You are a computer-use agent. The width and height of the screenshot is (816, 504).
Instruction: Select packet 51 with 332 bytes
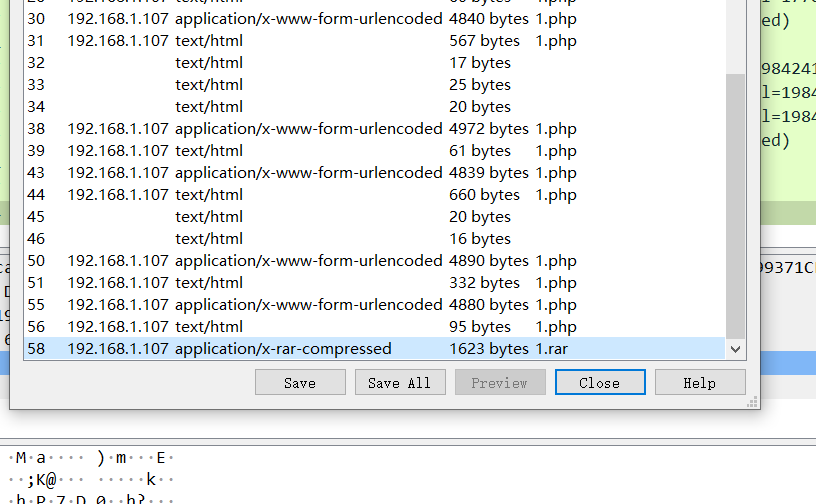click(x=375, y=282)
